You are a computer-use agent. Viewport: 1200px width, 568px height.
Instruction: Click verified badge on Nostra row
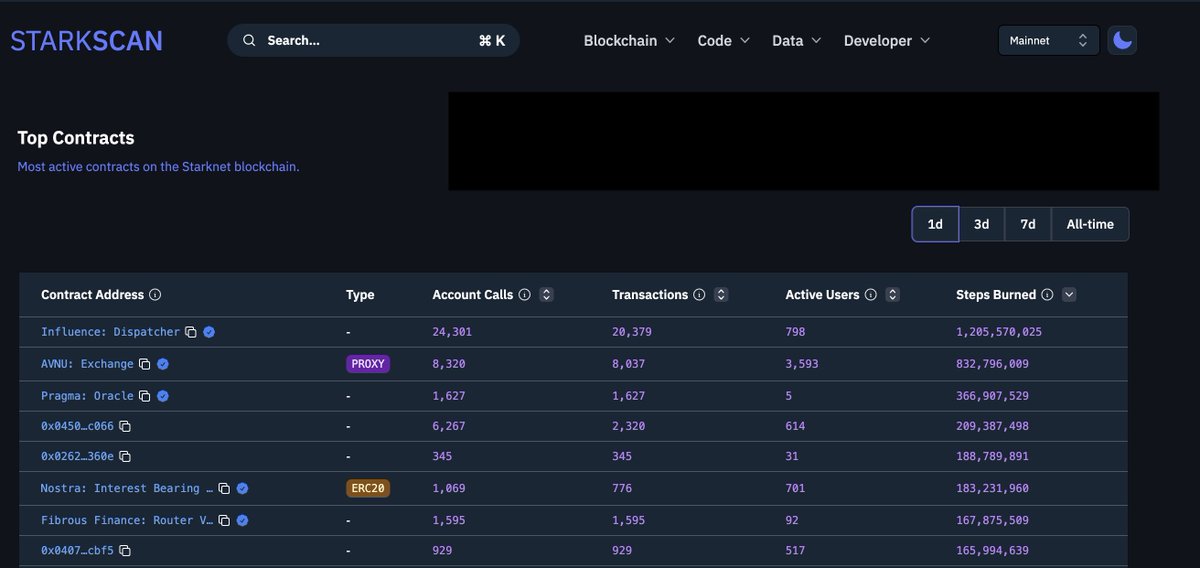[x=242, y=488]
